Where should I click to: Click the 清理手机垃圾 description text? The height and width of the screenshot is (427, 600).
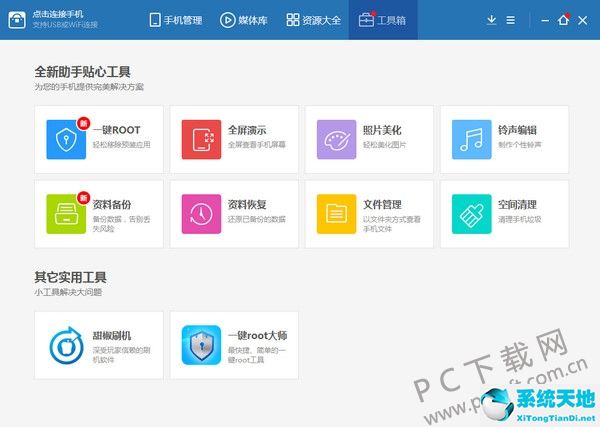(x=520, y=219)
